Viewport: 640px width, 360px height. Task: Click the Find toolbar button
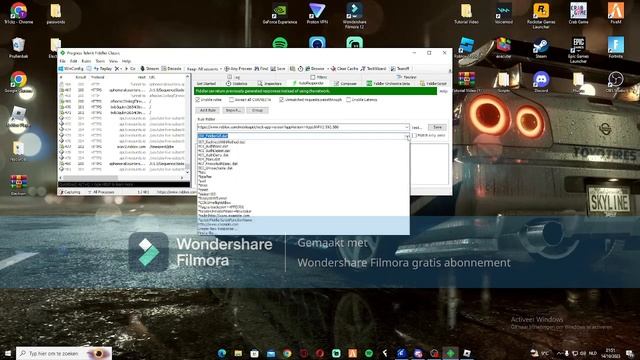[x=261, y=69]
